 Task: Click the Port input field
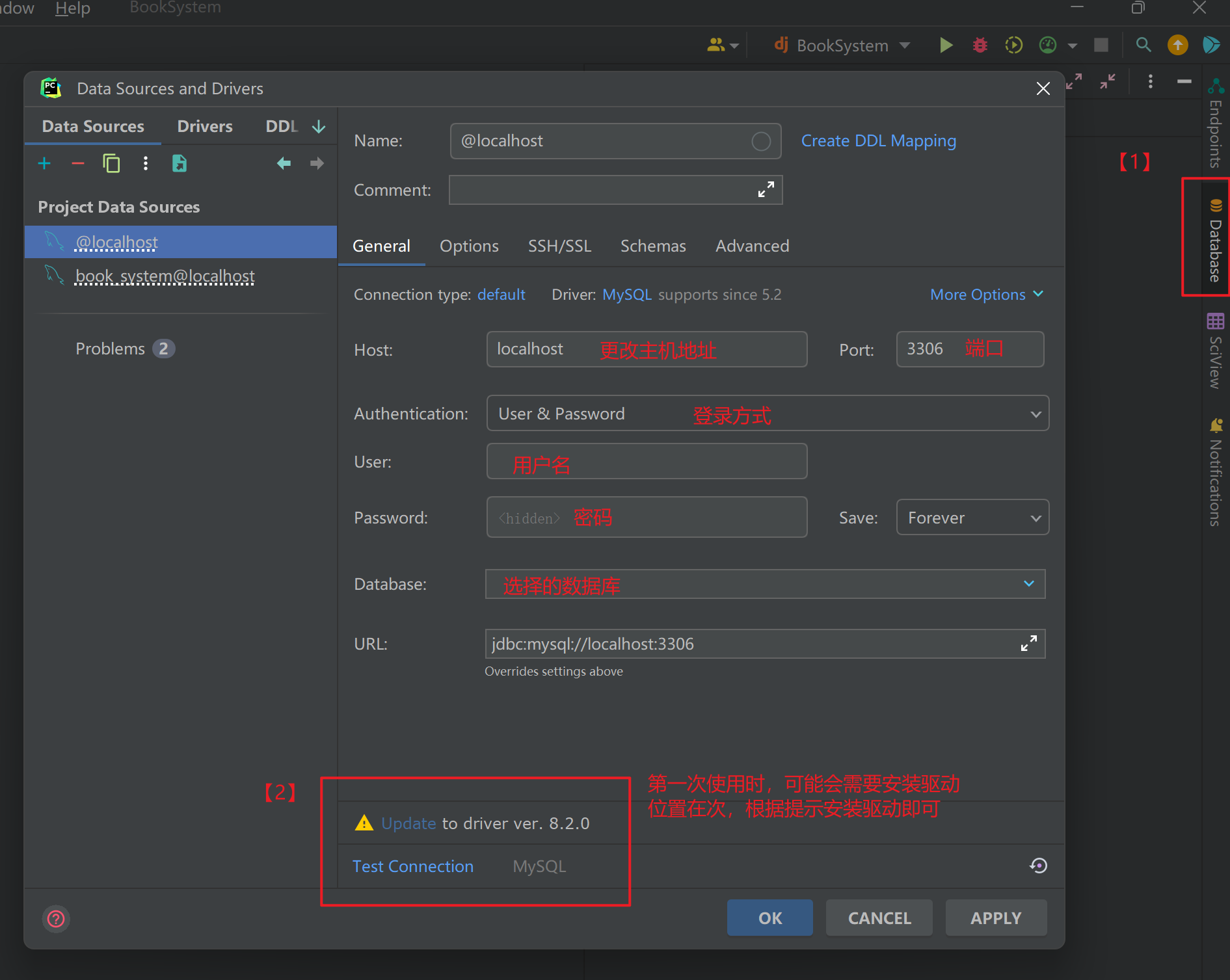click(x=970, y=349)
